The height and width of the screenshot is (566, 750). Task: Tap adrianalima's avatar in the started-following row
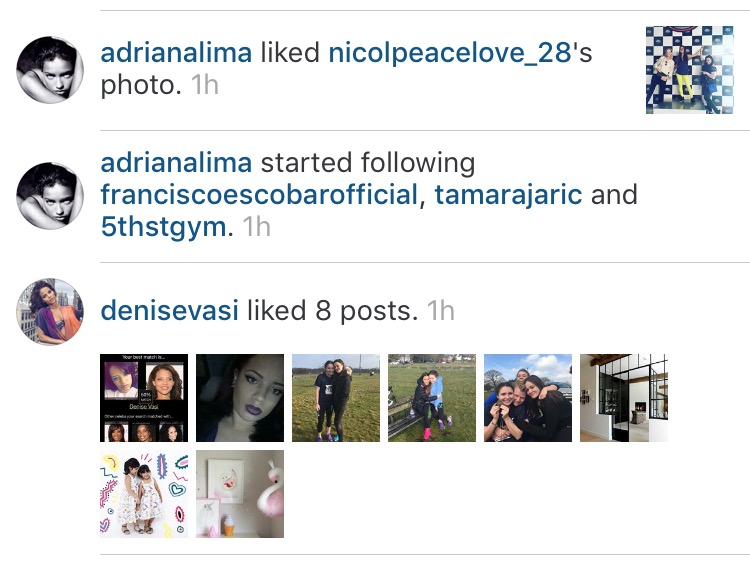(50, 196)
